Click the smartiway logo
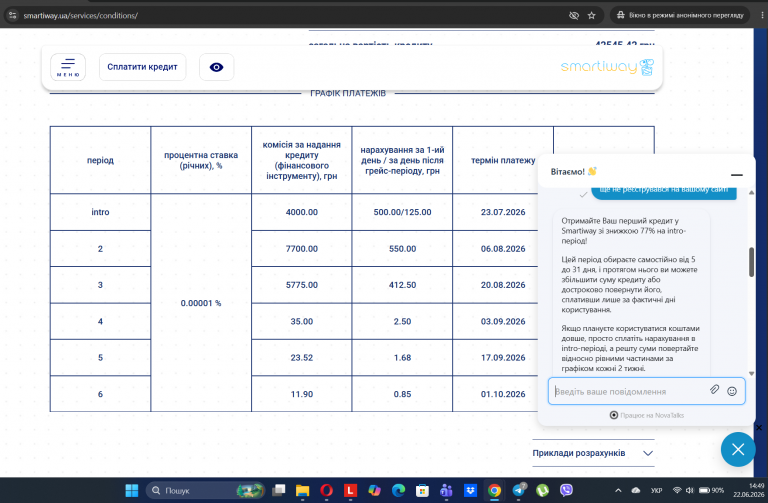 point(607,67)
